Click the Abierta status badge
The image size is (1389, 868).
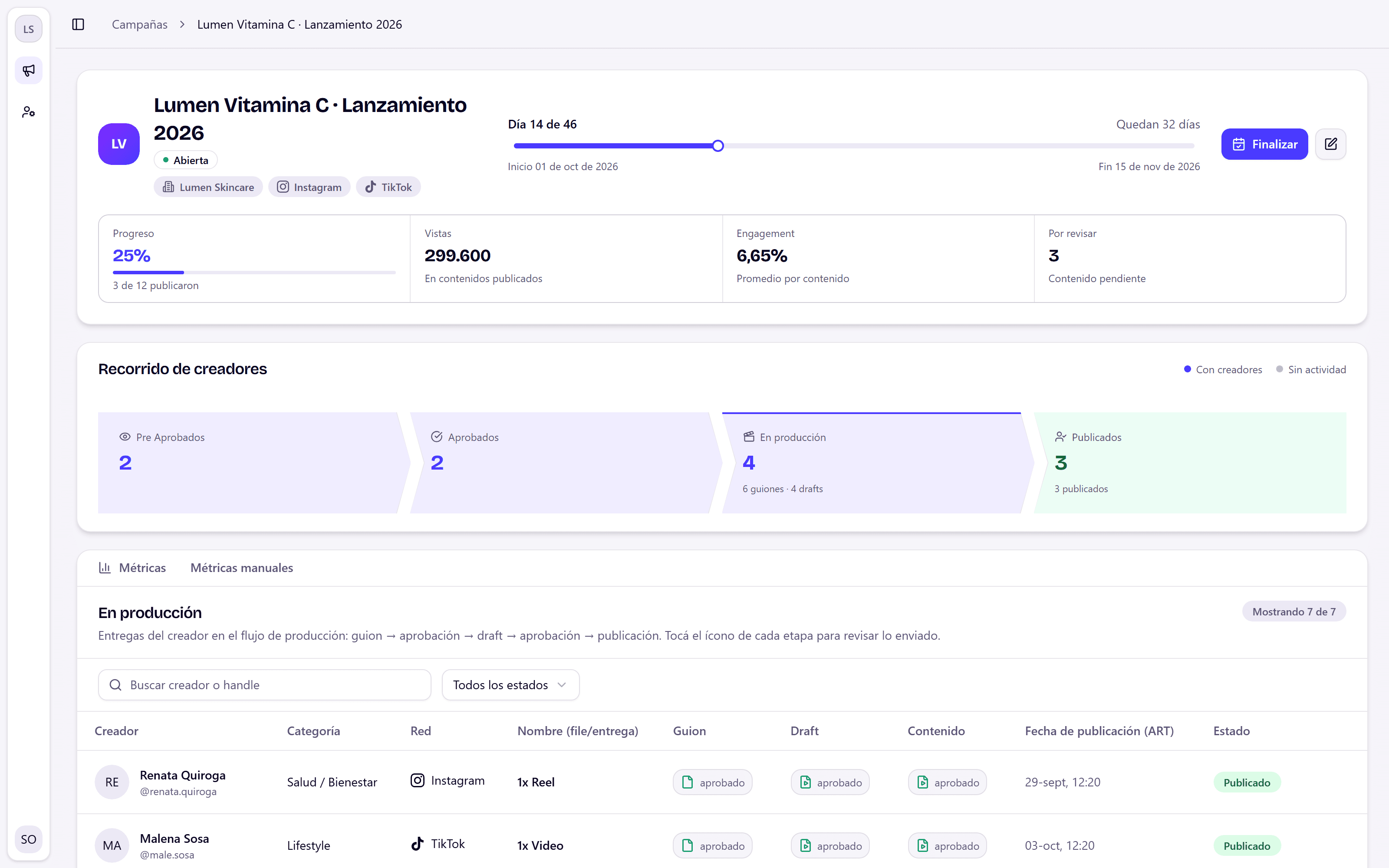click(185, 160)
